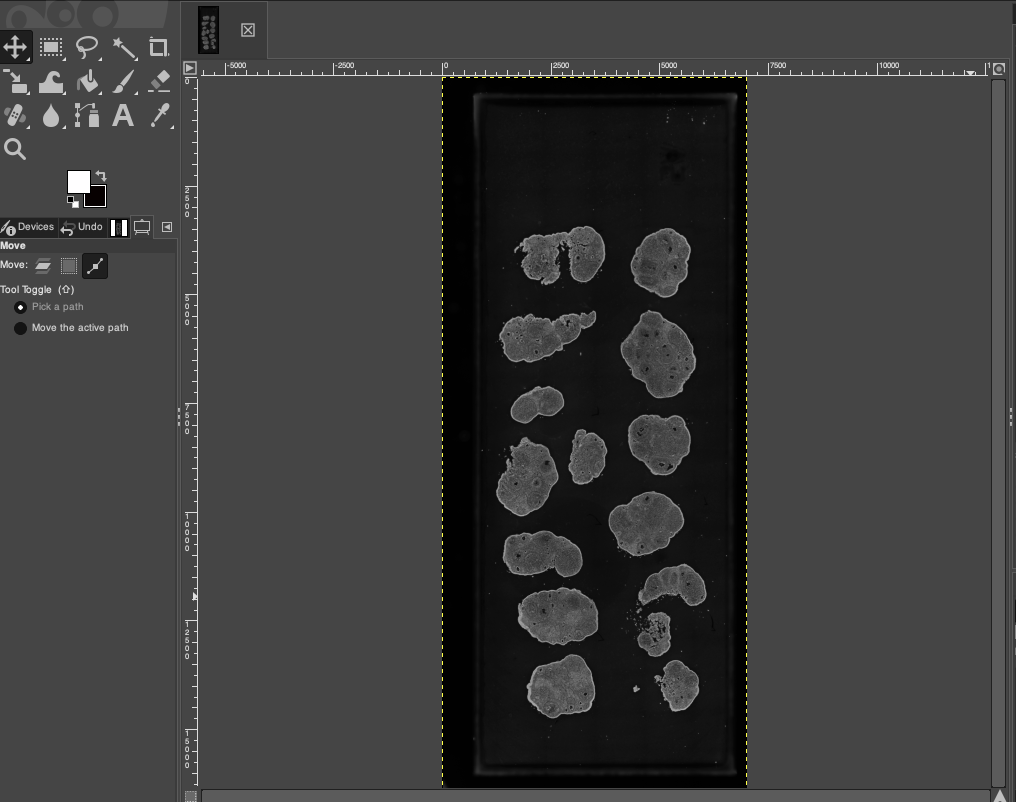This screenshot has width=1016, height=802.
Task: Reset colors to black and white defaults
Action: click(x=72, y=202)
